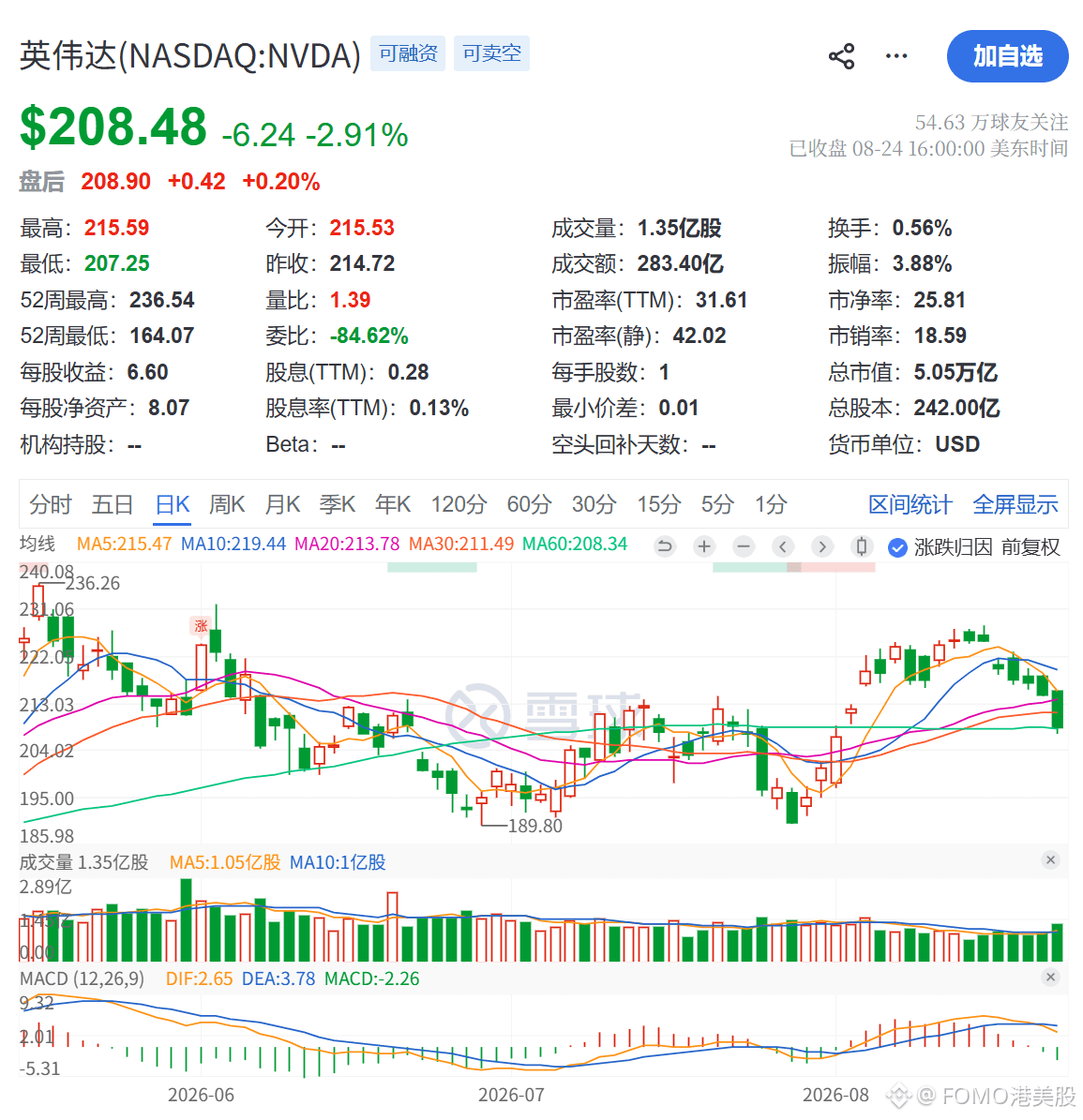Click the volume MA10:1亿股 label
Image resolution: width=1083 pixels, height=1120 pixels.
pos(338,862)
